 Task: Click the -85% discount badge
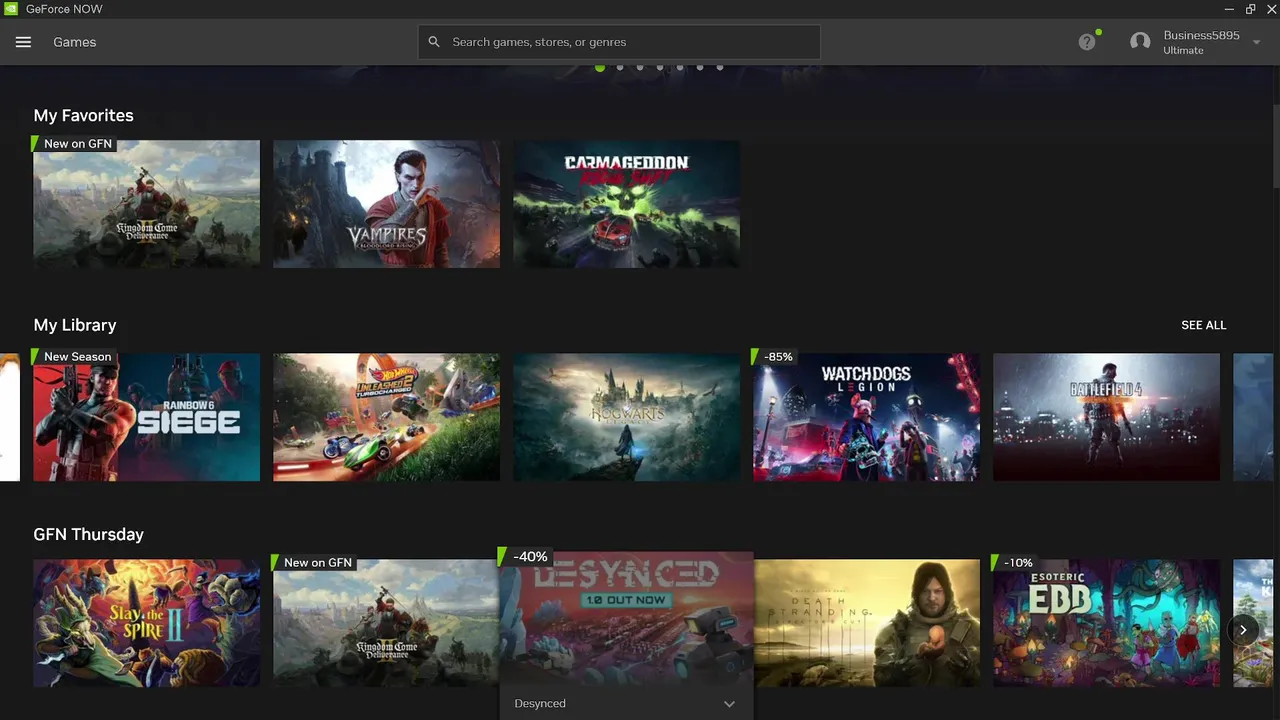(776, 356)
